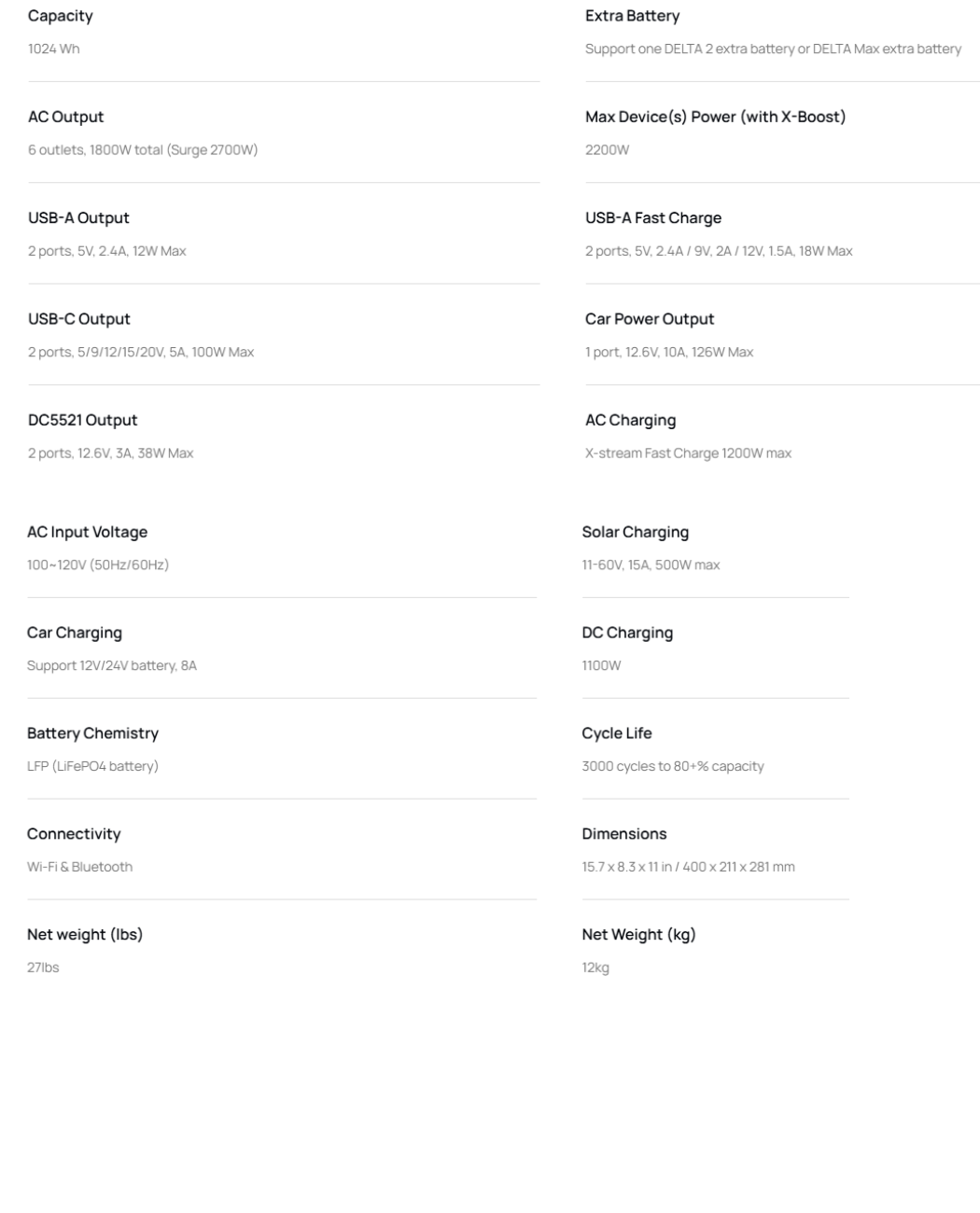This screenshot has width=980, height=1213.
Task: Select the 1024 Wh capacity value
Action: tap(53, 49)
